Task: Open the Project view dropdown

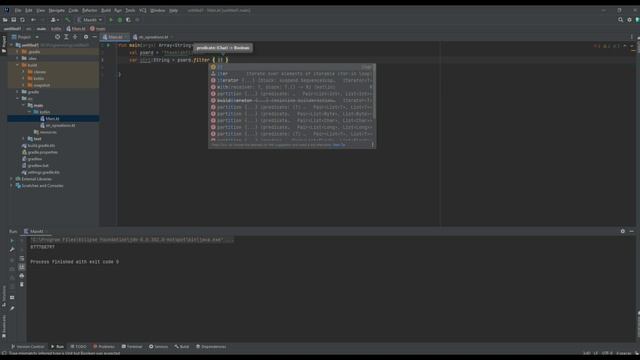Action: click(25, 37)
